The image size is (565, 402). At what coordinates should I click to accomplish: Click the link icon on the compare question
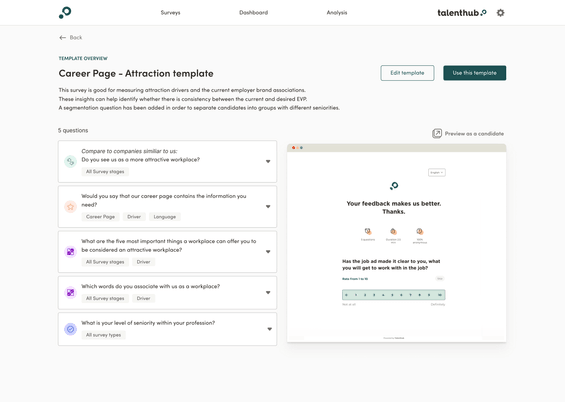[x=70, y=161]
